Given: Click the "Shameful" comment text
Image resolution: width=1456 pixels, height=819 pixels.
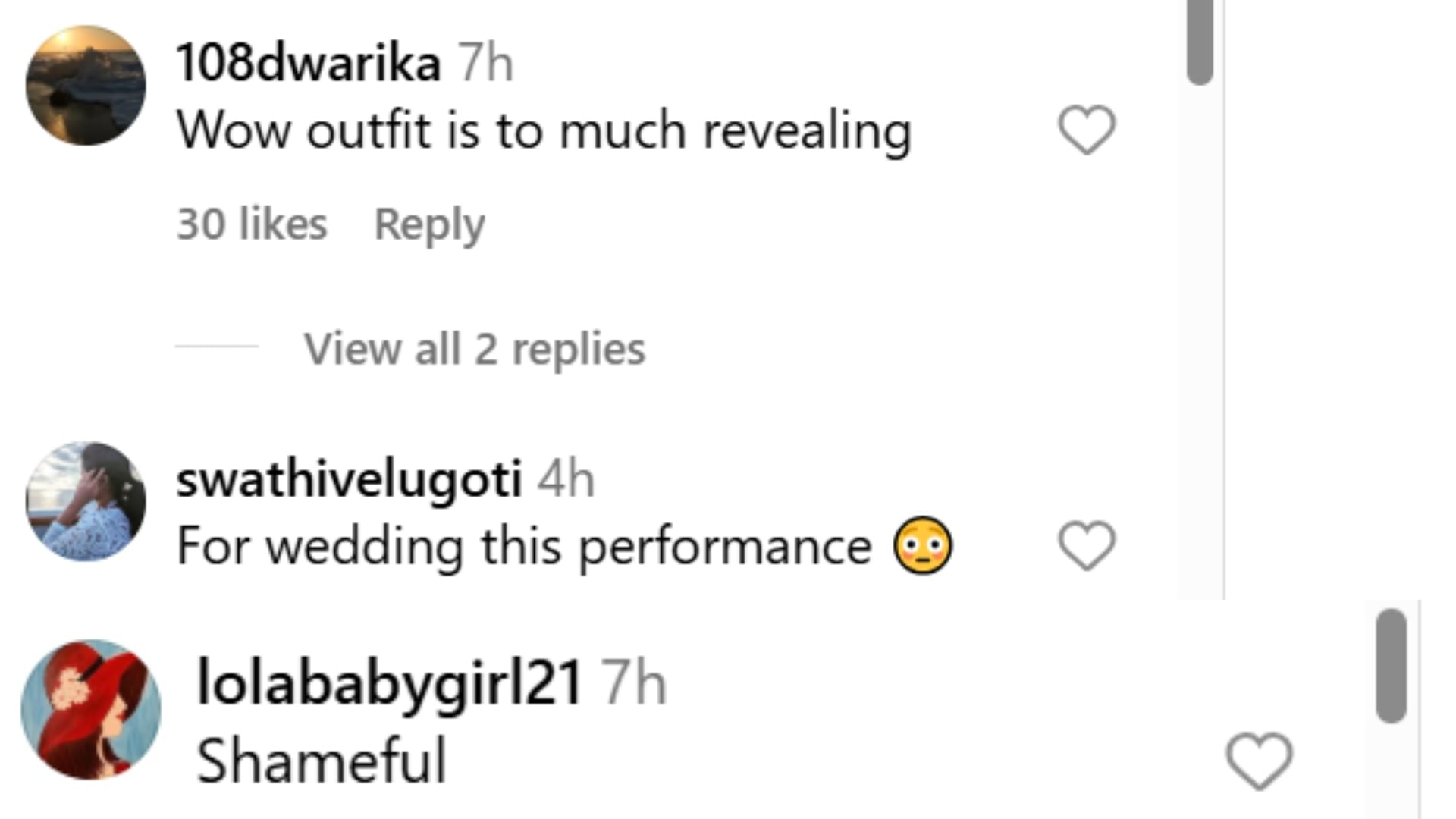Looking at the screenshot, I should (322, 761).
